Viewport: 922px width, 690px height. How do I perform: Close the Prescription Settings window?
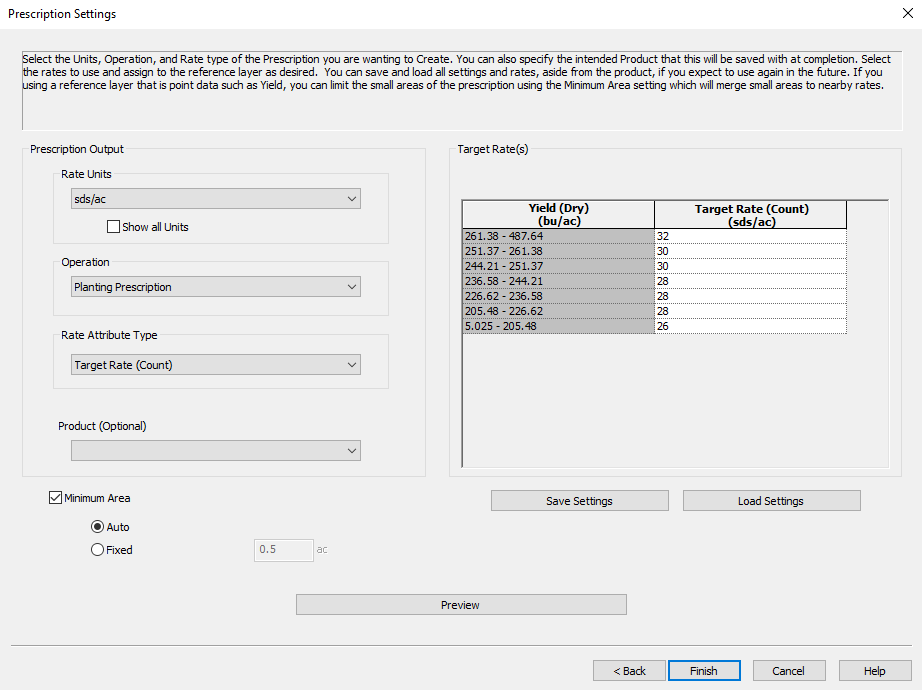point(907,13)
